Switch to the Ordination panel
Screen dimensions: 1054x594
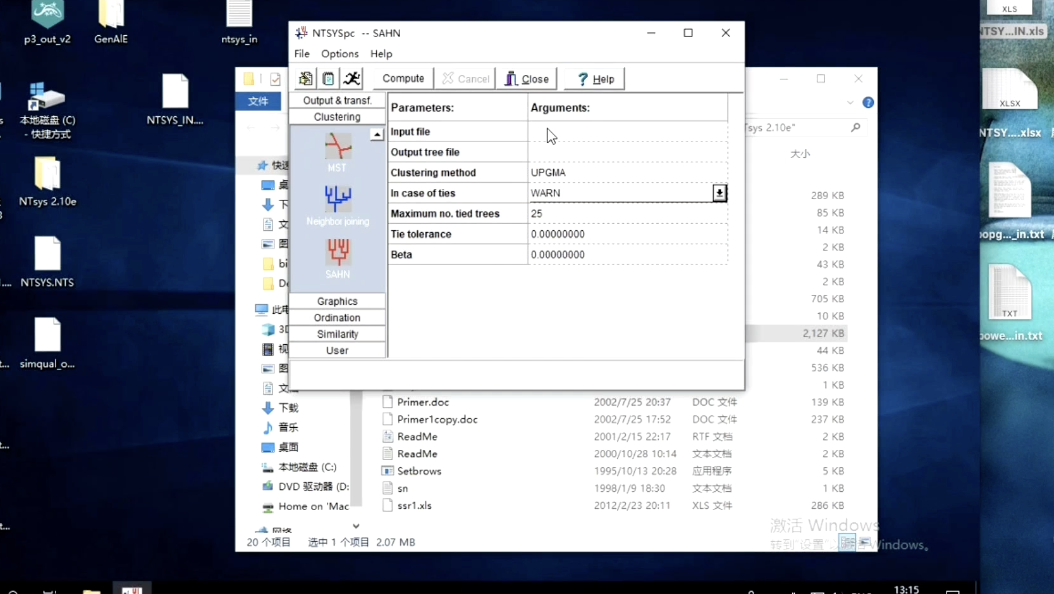(337, 317)
